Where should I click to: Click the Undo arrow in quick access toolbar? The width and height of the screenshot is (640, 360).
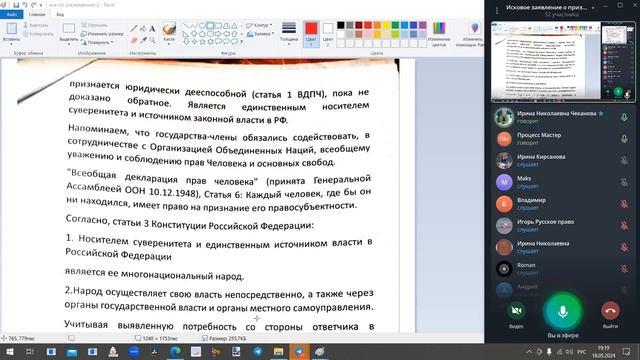point(25,5)
